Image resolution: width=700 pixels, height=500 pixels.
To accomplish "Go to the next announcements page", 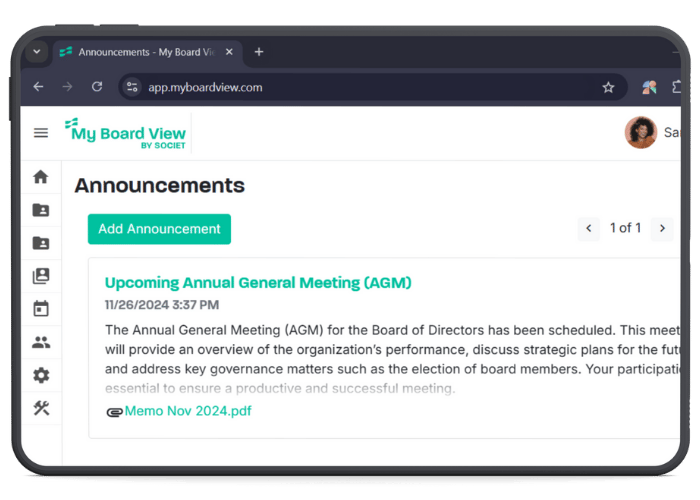I will coord(661,229).
